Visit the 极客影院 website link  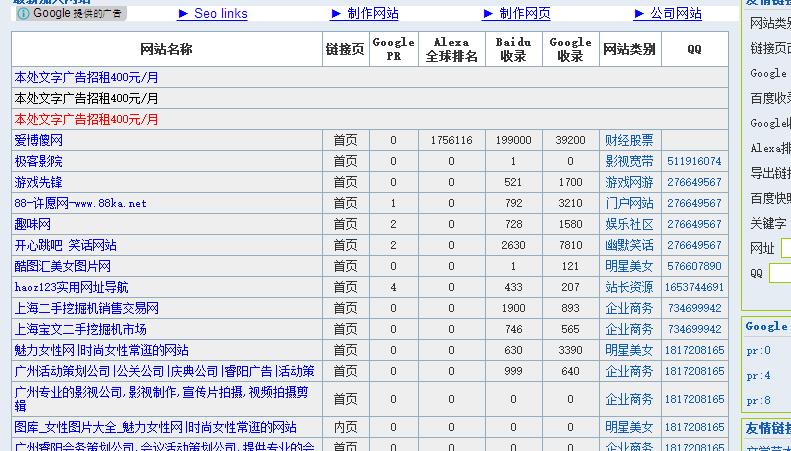click(38, 161)
